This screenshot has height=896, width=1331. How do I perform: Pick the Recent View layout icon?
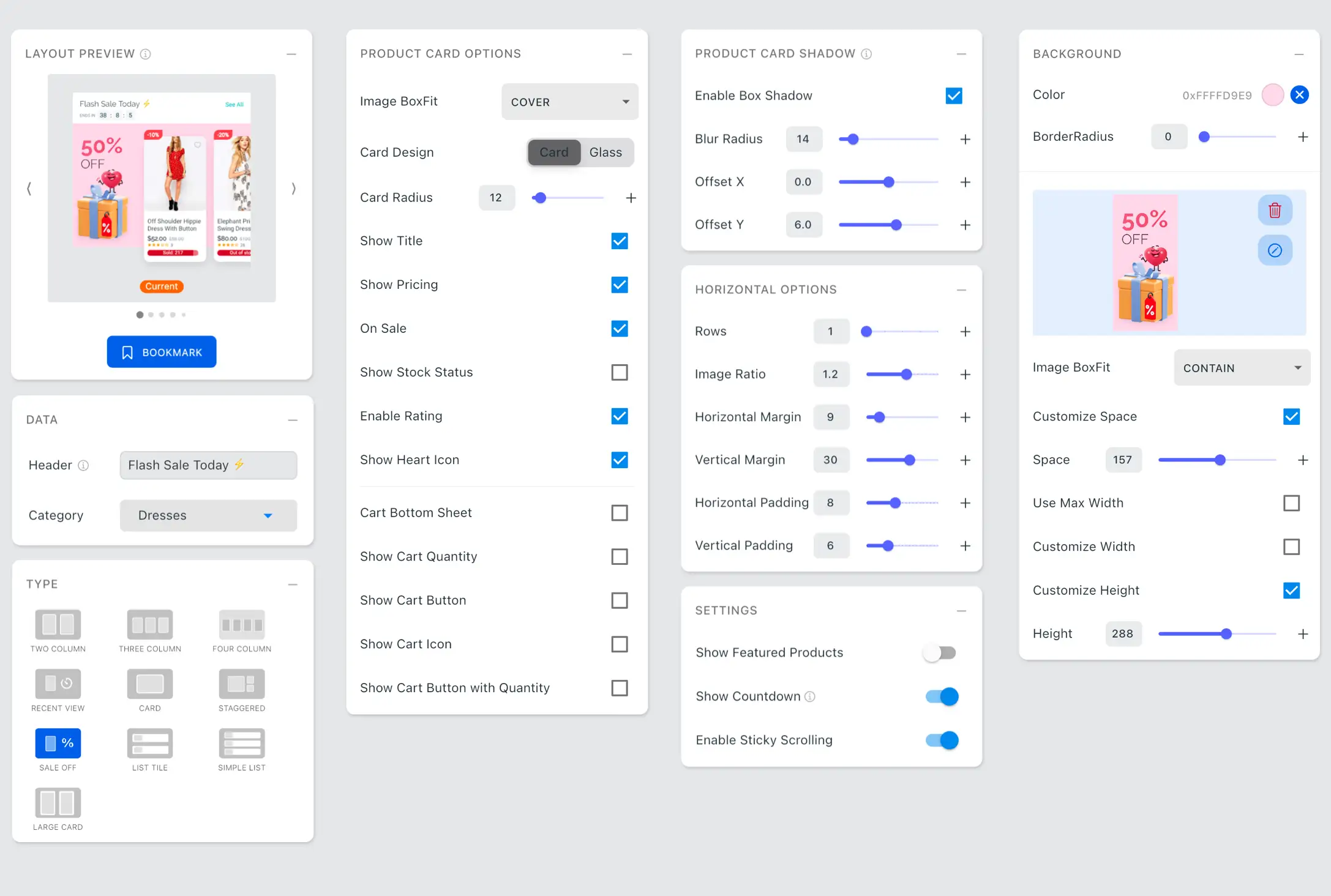tap(58, 684)
